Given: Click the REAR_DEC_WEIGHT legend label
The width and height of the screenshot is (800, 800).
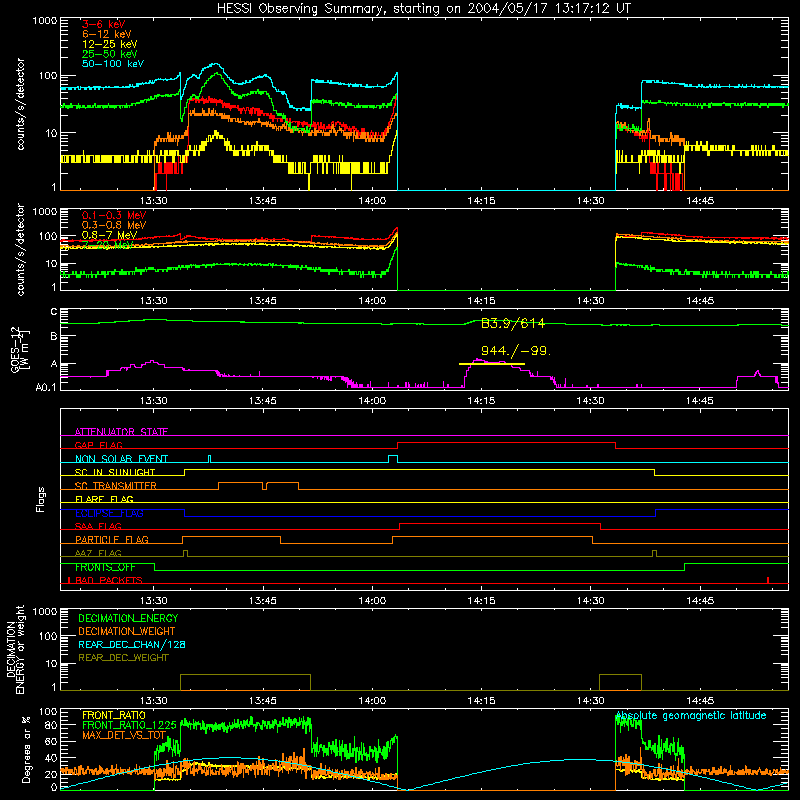Looking at the screenshot, I should pyautogui.click(x=123, y=658).
